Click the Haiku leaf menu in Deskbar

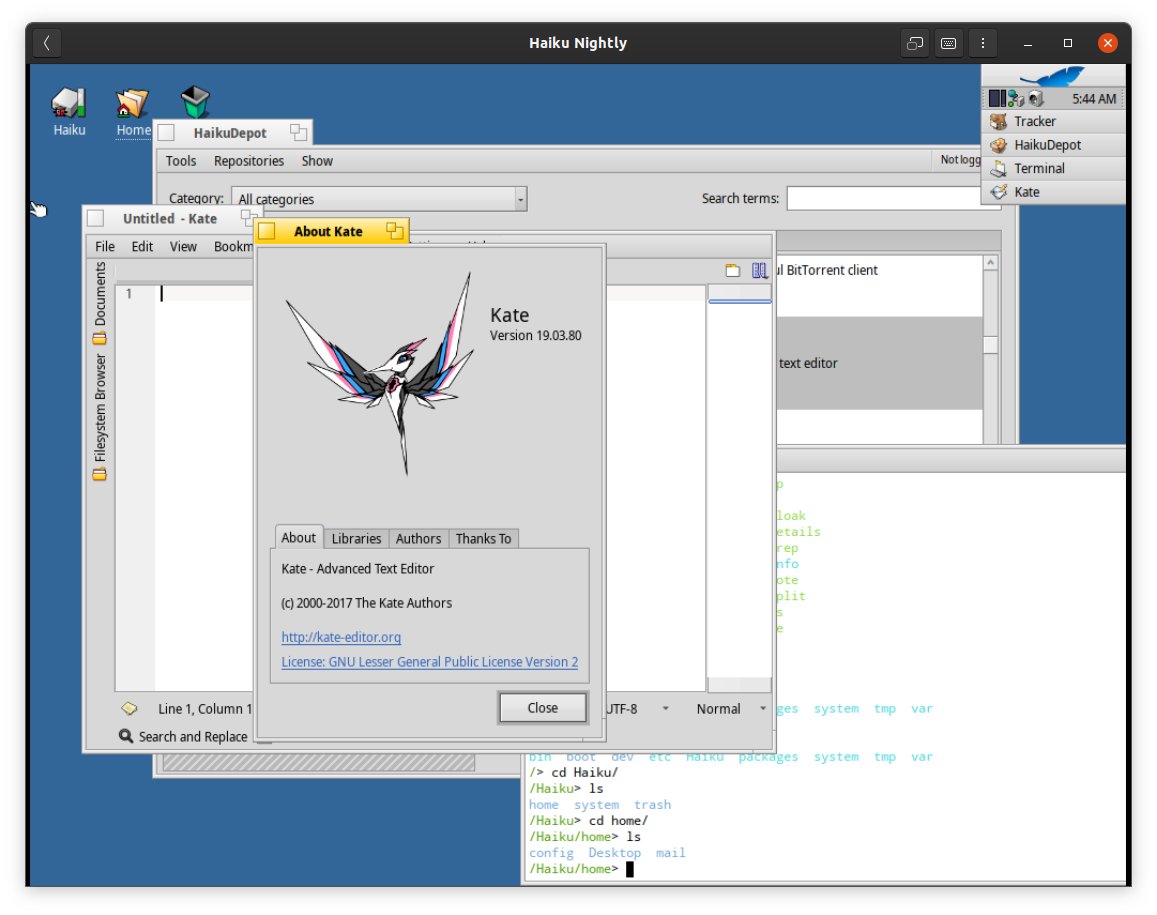[x=1053, y=75]
